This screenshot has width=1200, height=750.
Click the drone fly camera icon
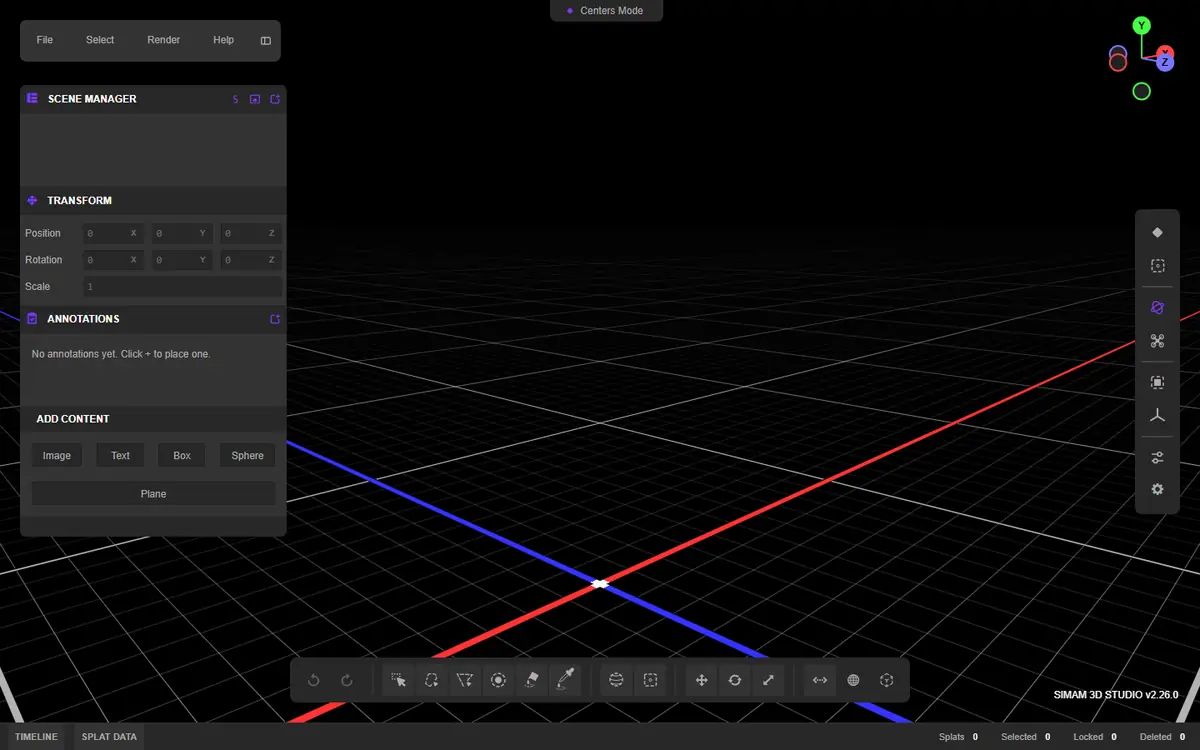(x=1157, y=341)
